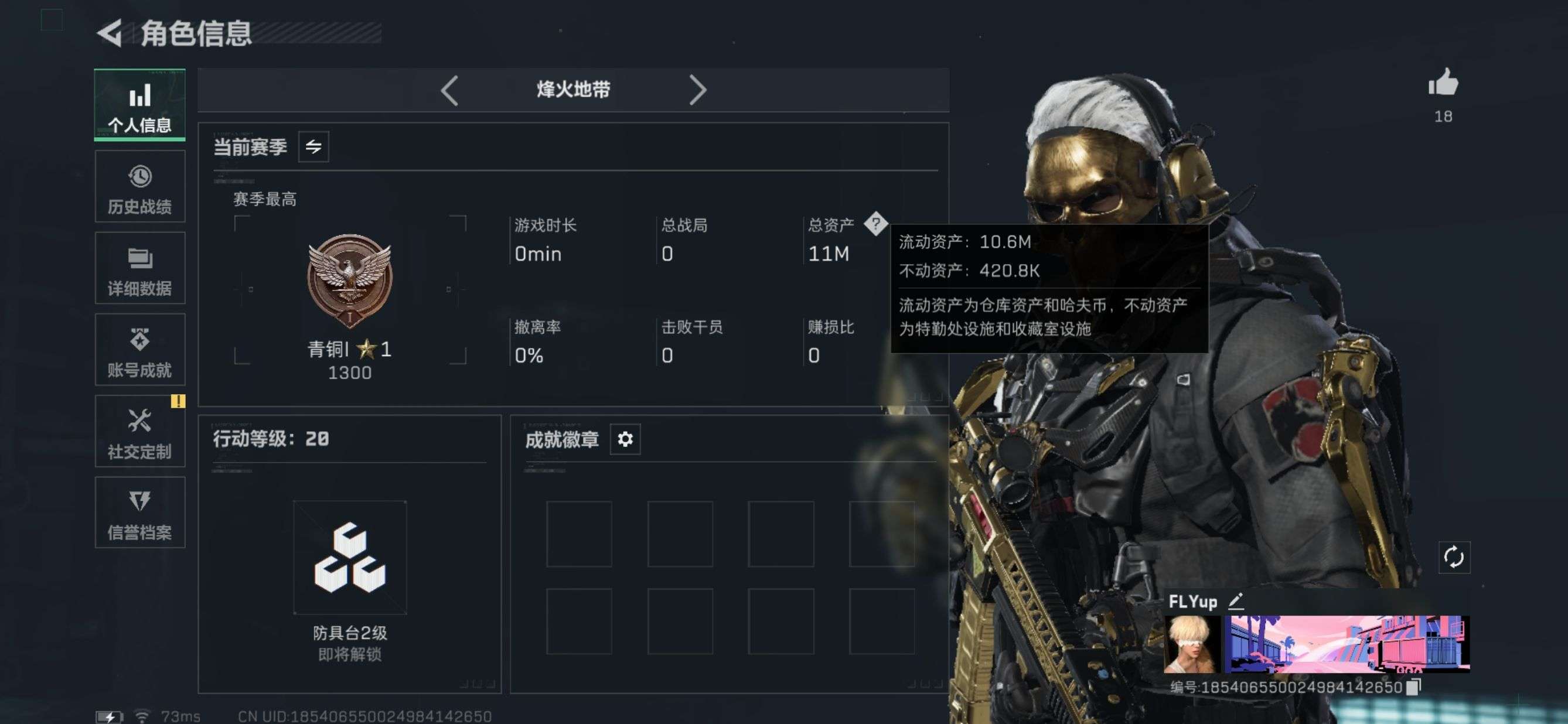
Task: Click the 总资产 question mark help icon
Action: coord(875,223)
